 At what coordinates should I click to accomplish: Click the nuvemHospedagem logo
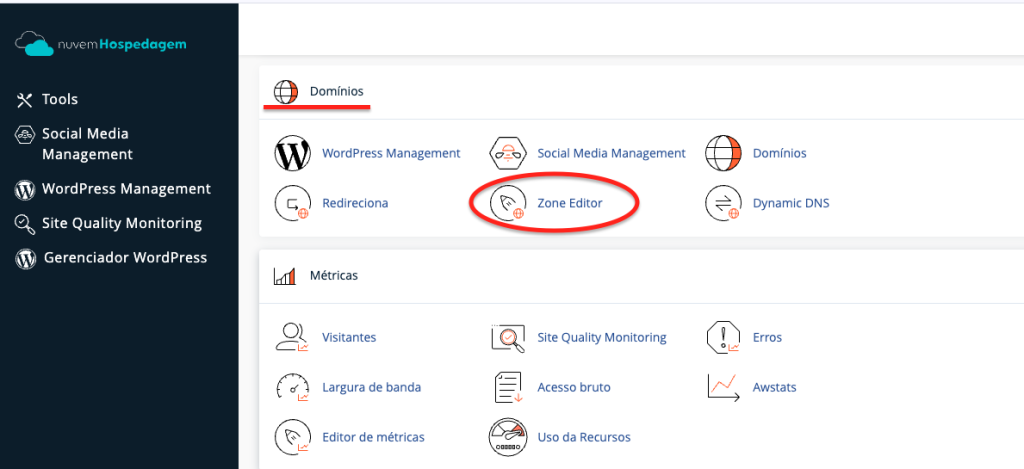(101, 45)
